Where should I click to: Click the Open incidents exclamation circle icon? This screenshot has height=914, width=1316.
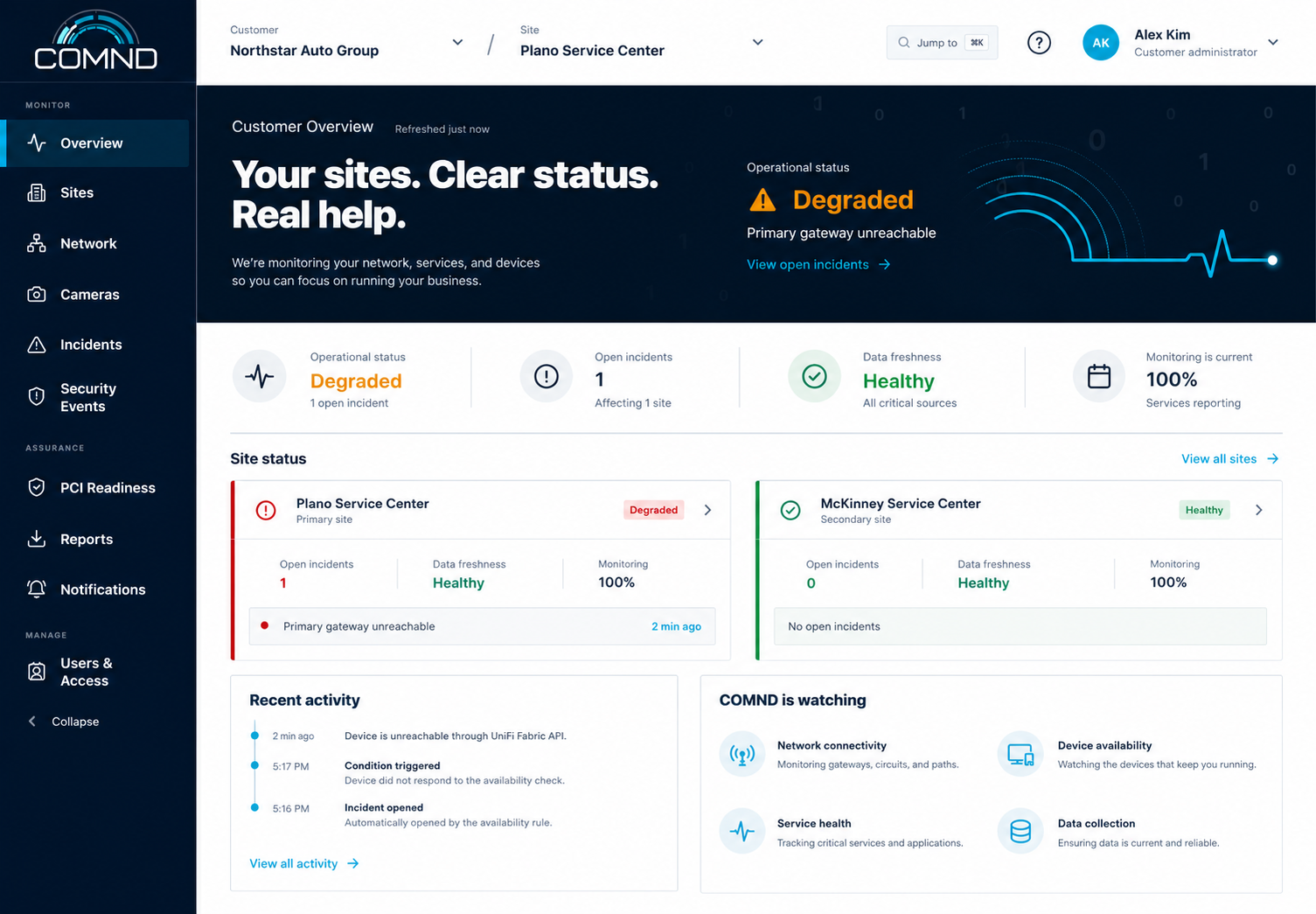pos(547,376)
